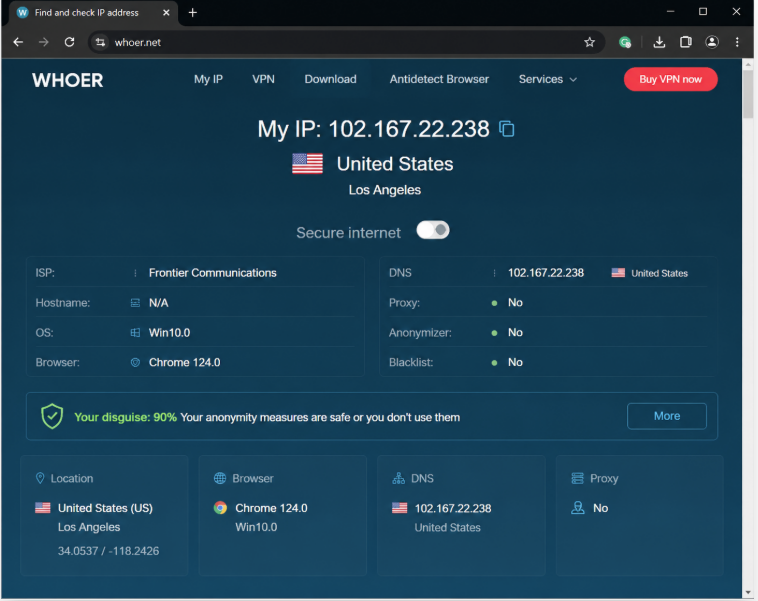Click the Chrome logo in Browser card
Image resolution: width=758 pixels, height=601 pixels.
tap(220, 508)
